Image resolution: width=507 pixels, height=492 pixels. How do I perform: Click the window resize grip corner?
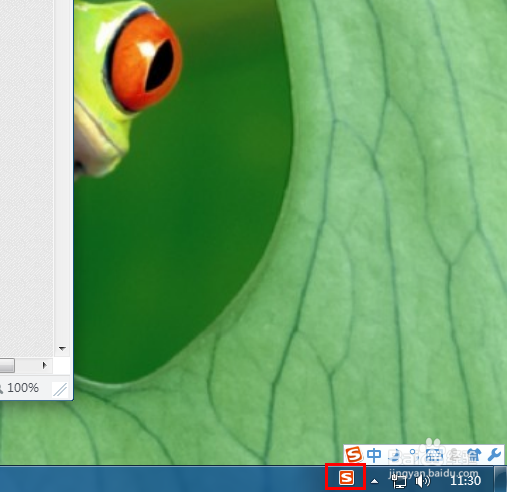click(x=60, y=389)
